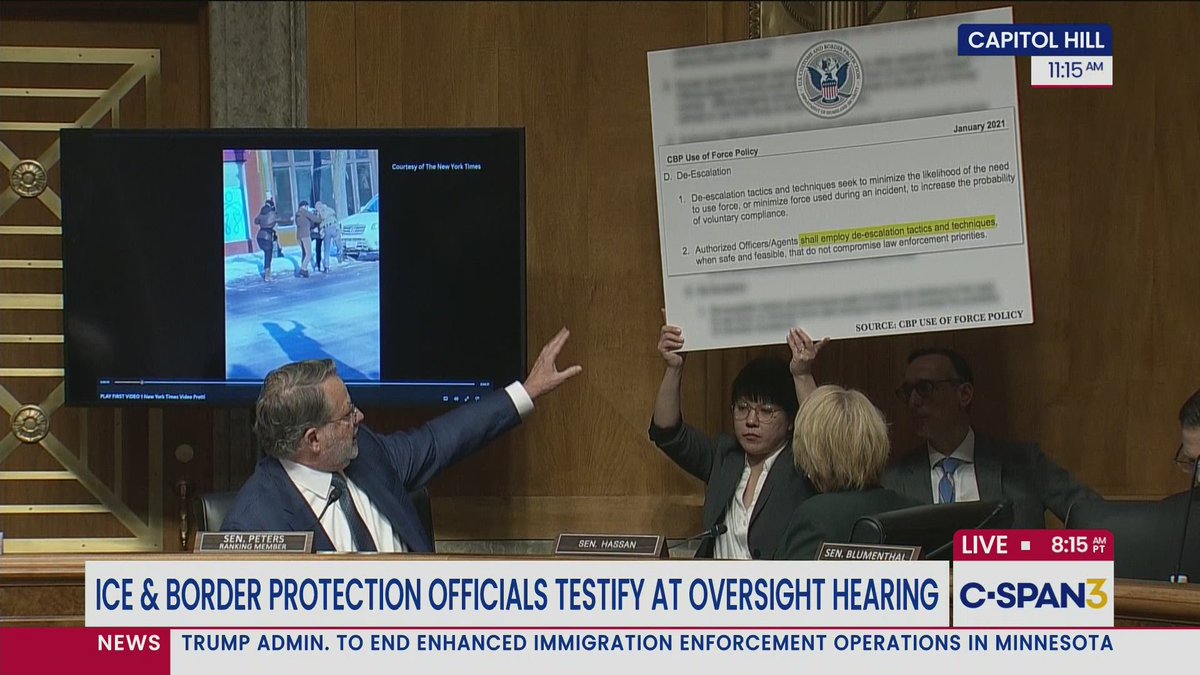Click the LIVE 8:15 AM PT indicator

[x=1033, y=545]
